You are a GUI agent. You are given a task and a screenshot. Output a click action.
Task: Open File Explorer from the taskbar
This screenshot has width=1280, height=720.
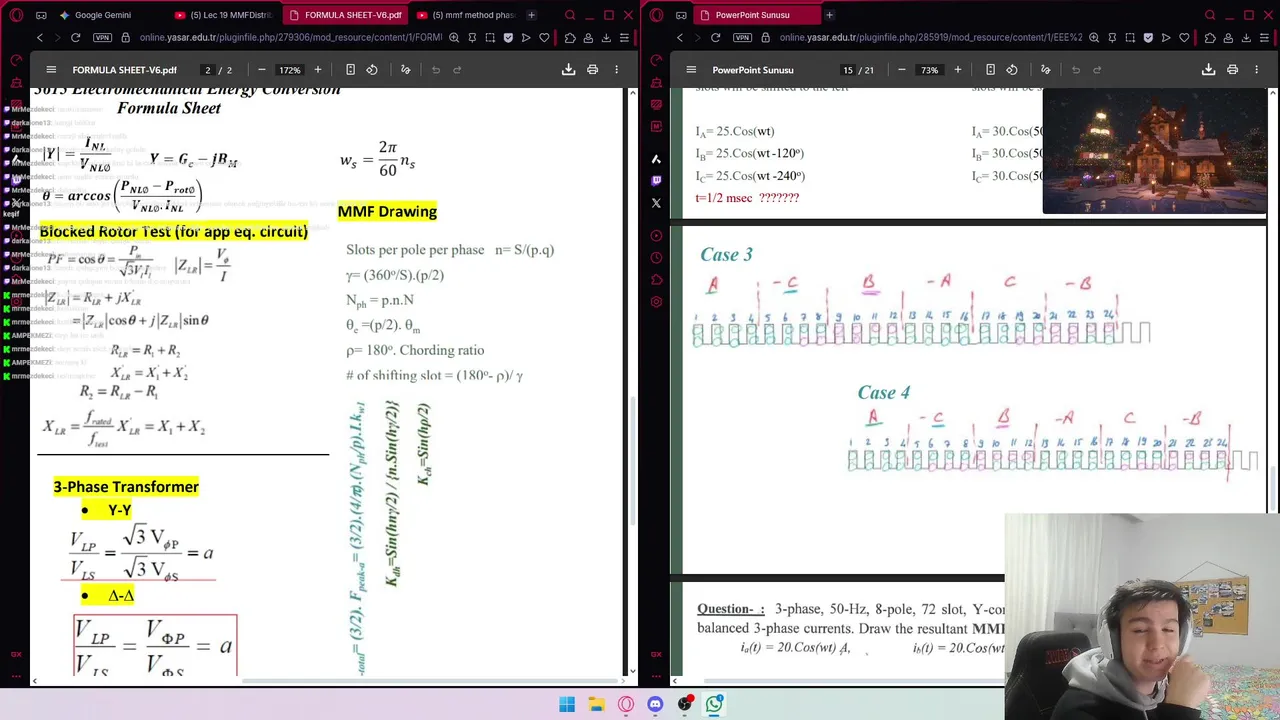pyautogui.click(x=596, y=705)
